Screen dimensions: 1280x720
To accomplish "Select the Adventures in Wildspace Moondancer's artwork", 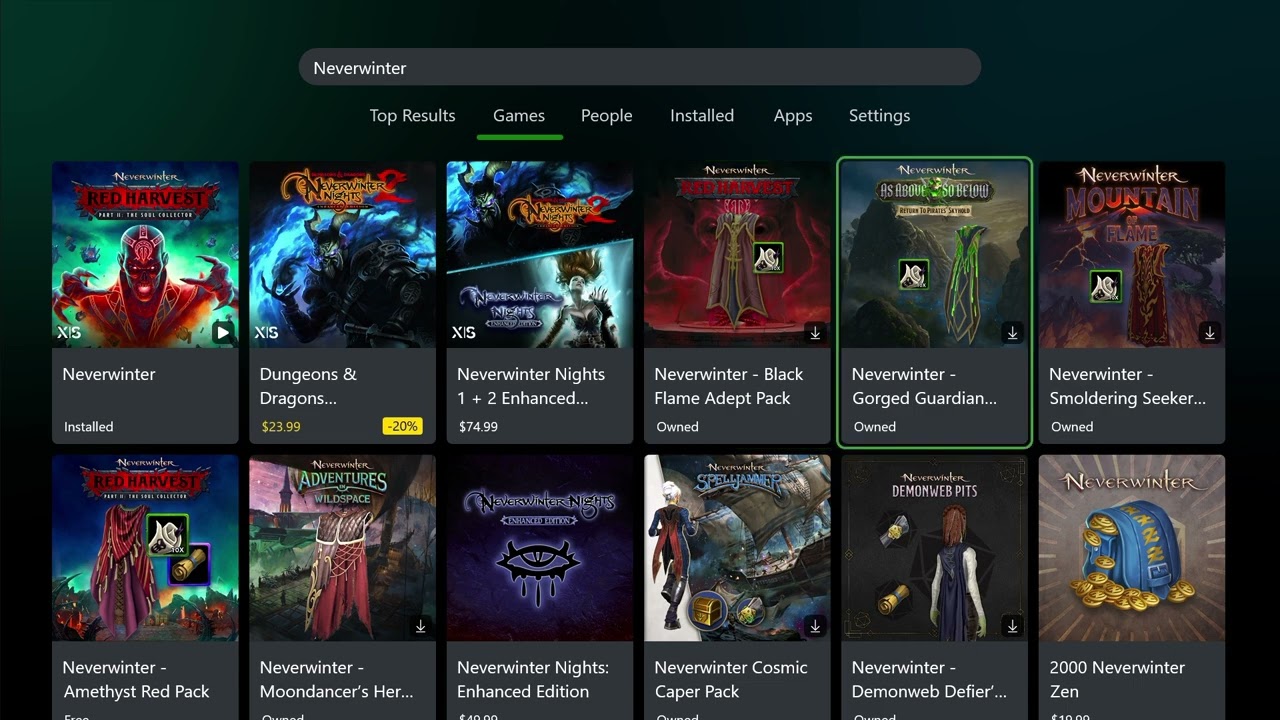I will pos(343,548).
